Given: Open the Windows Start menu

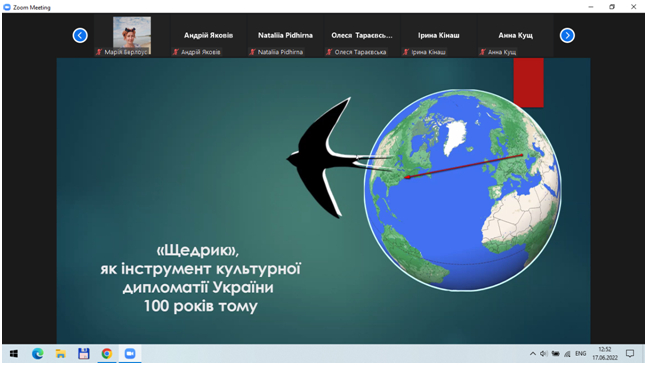Looking at the screenshot, I should click(14, 354).
